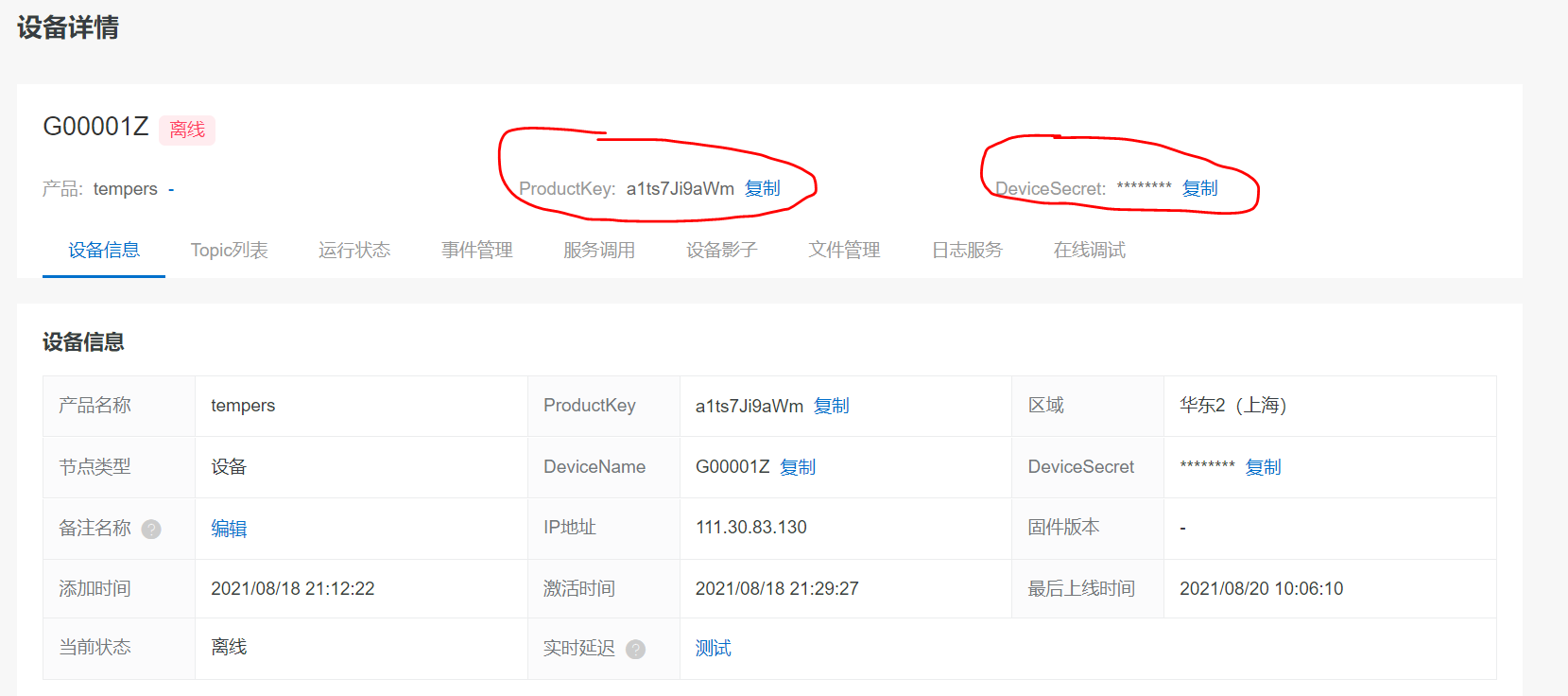Open the 设备影子 tab
Screen dimensions: 1568x696
point(722,250)
